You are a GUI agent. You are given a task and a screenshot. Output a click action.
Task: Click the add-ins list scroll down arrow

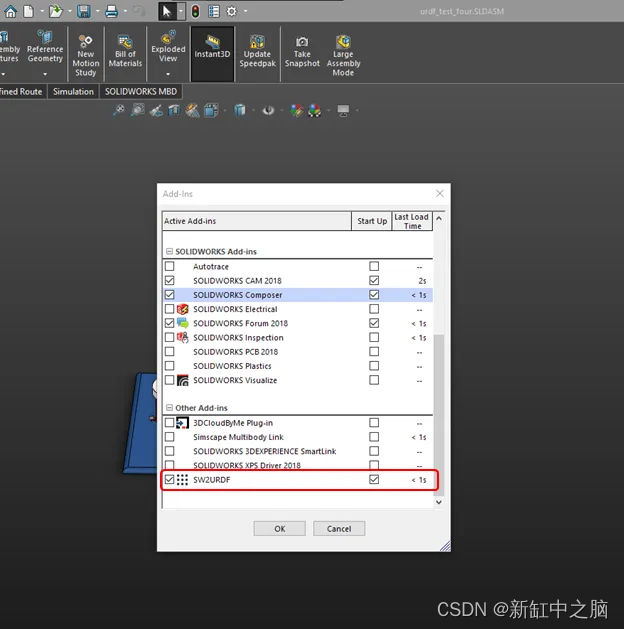pyautogui.click(x=439, y=502)
